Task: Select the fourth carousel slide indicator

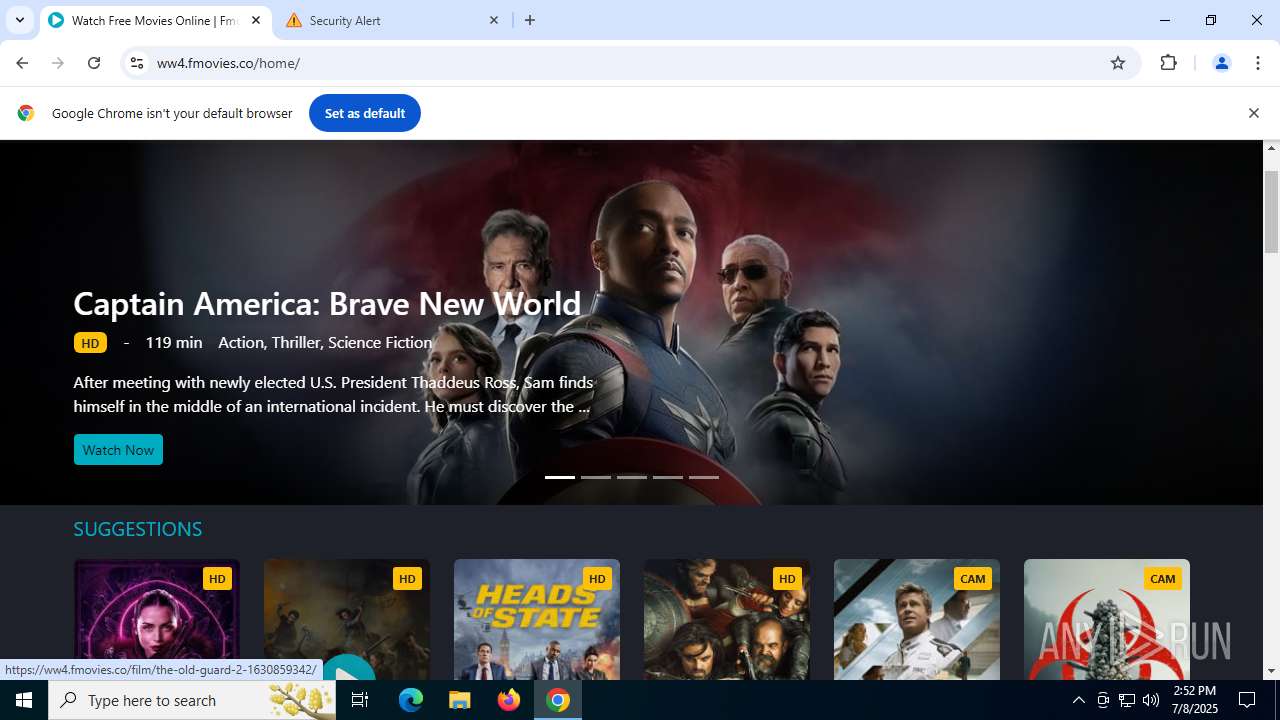Action: click(x=668, y=477)
